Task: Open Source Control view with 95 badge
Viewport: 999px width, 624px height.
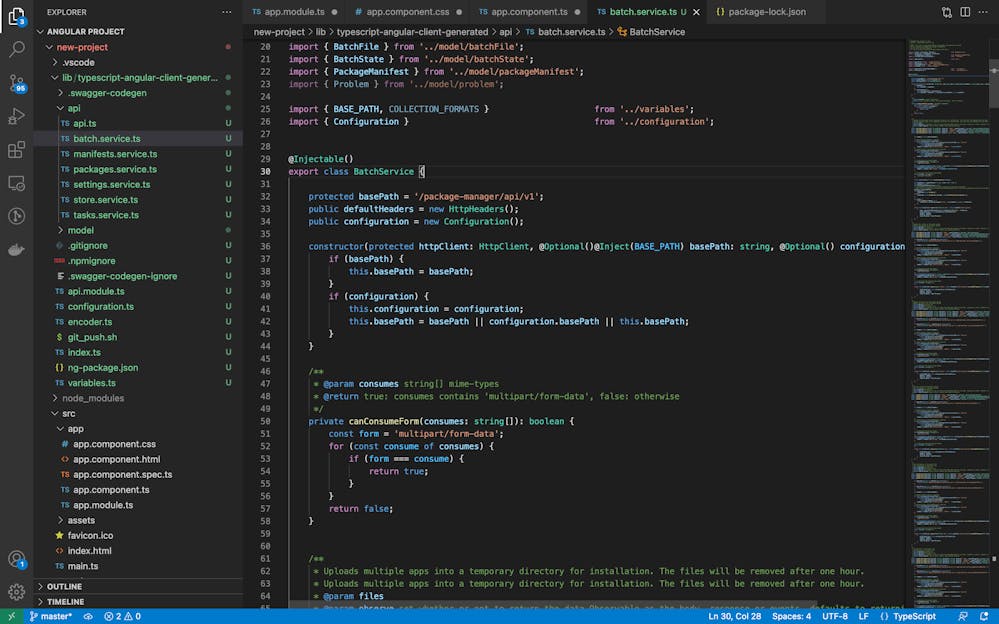Action: [16, 82]
